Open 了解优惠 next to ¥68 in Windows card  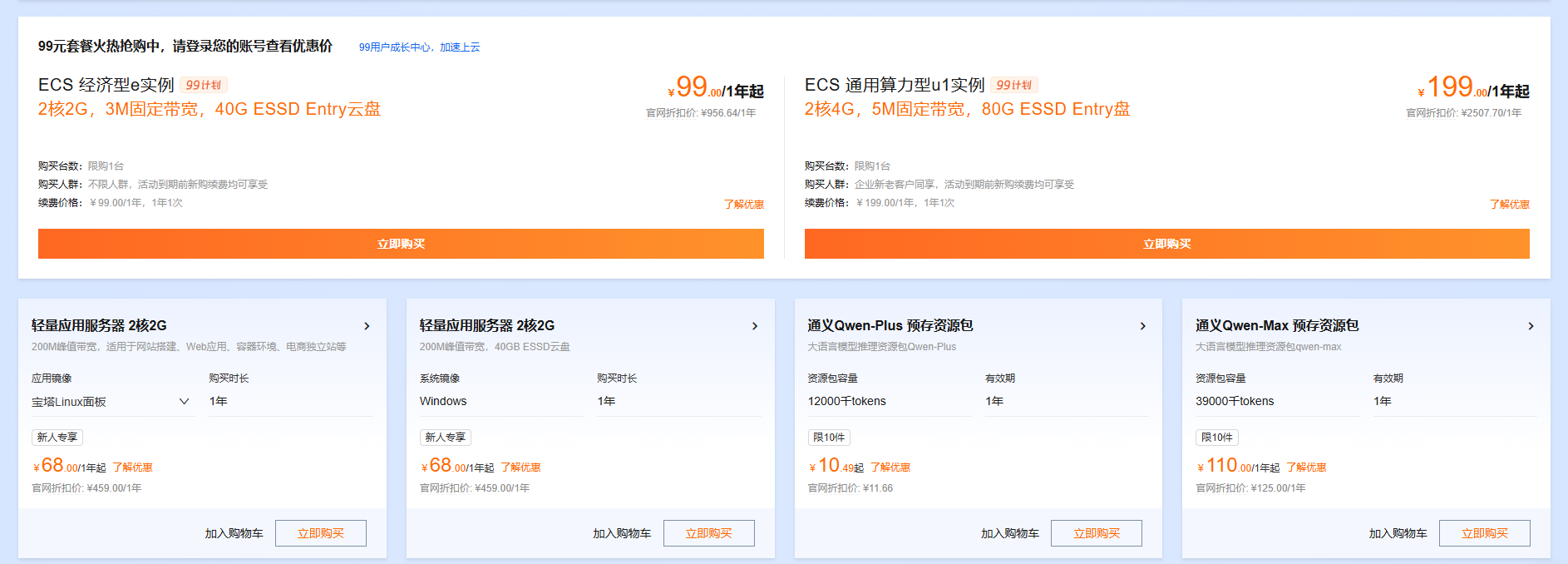click(520, 468)
